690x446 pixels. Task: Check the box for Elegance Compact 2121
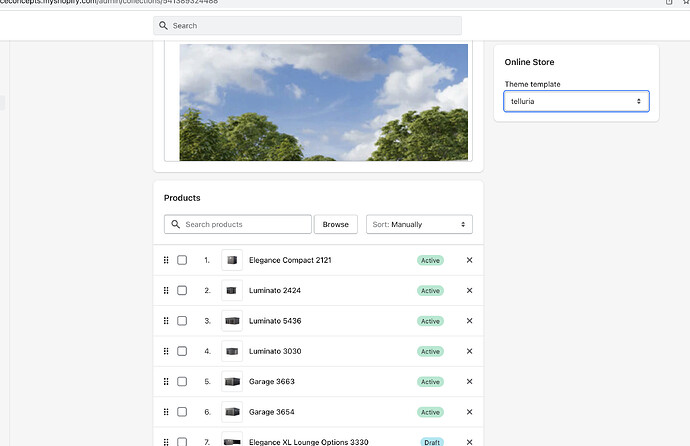(x=182, y=260)
